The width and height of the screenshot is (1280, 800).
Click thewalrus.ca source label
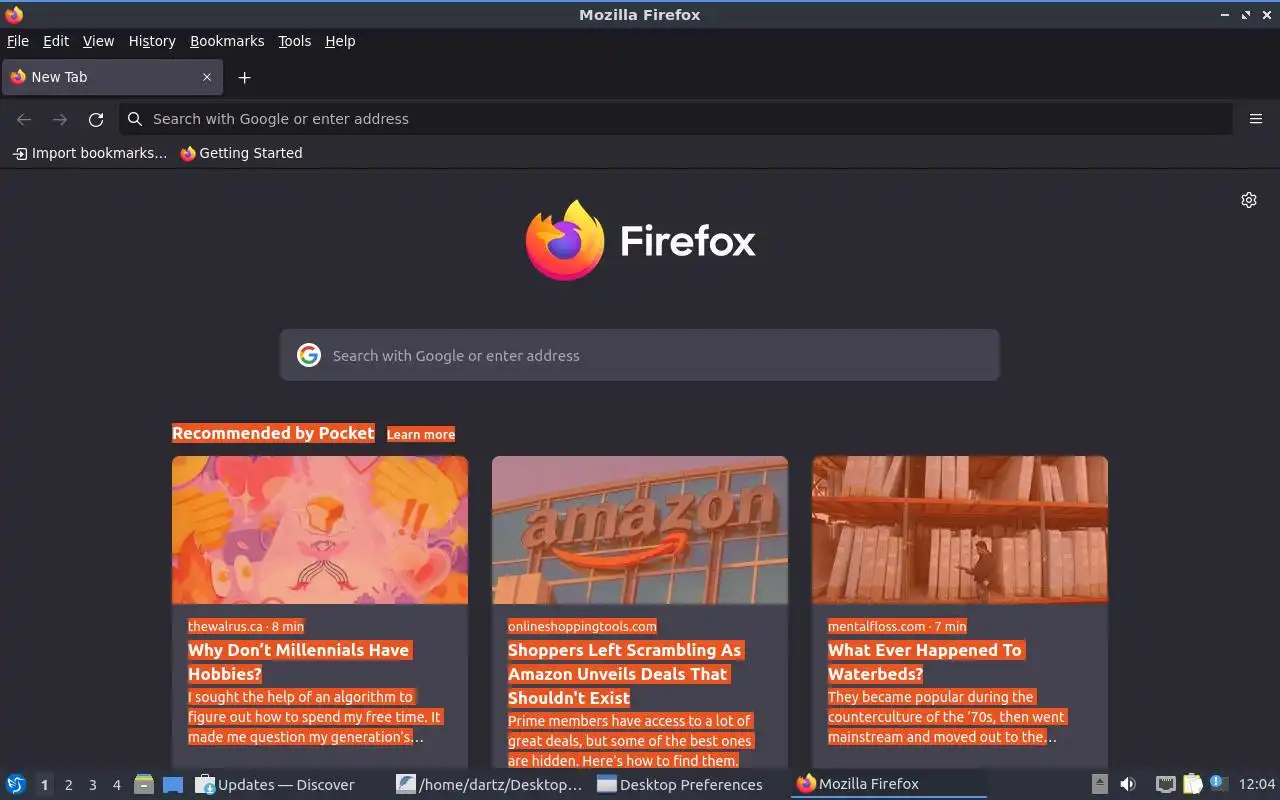pyautogui.click(x=246, y=626)
